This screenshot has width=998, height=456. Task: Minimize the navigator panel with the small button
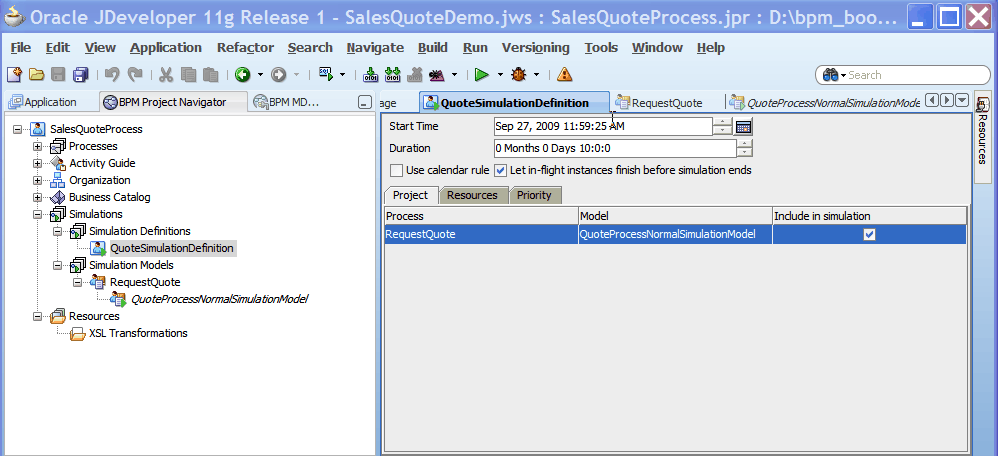click(x=365, y=102)
